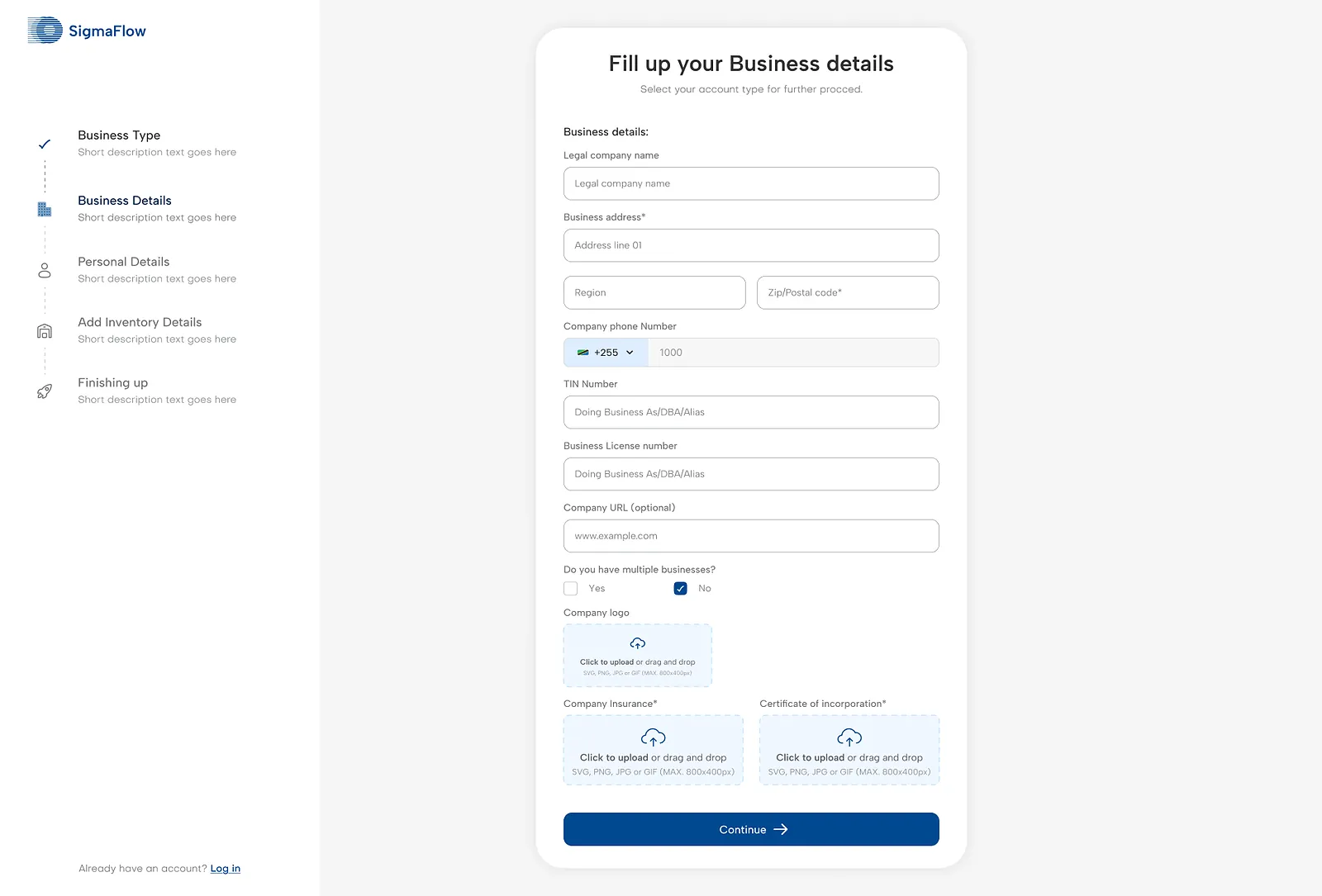Screen dimensions: 1322x896
Task: Click the Address line 01 field
Action: pos(751,245)
